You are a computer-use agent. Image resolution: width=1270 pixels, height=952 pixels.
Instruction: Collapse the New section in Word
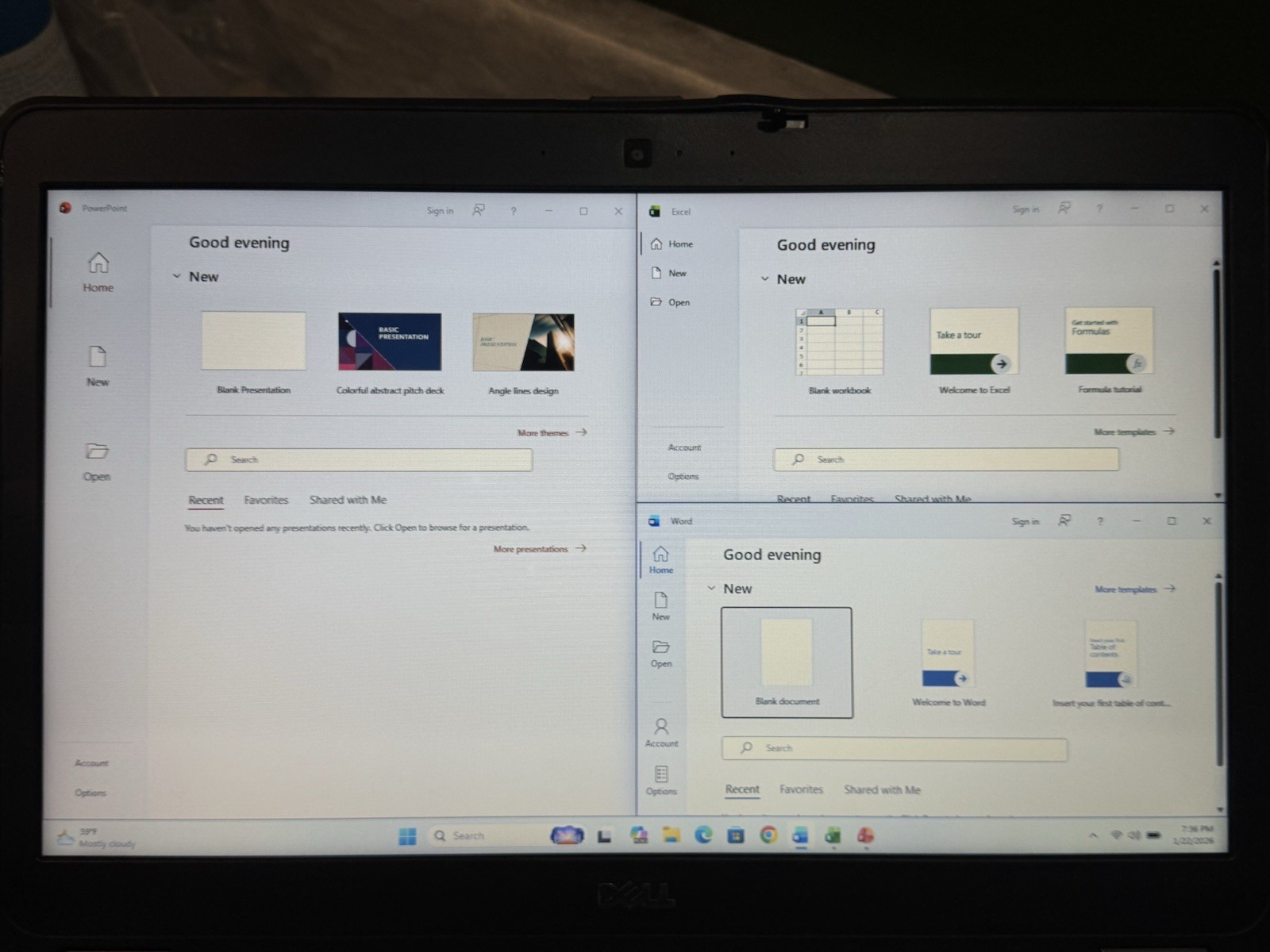click(x=711, y=589)
